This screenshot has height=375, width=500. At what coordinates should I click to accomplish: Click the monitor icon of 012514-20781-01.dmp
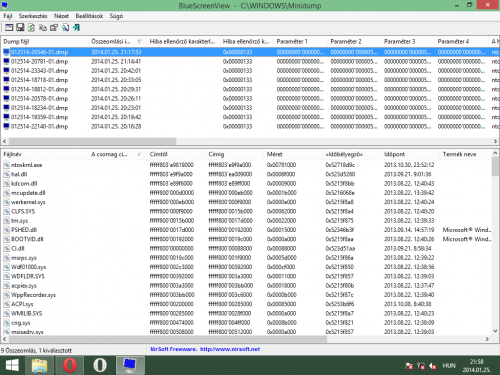[x=6, y=61]
